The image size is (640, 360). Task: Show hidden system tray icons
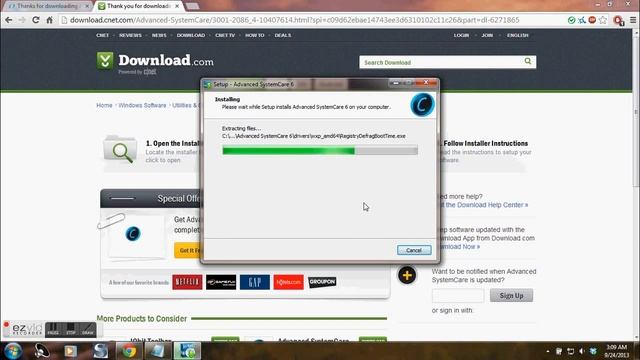(548, 351)
